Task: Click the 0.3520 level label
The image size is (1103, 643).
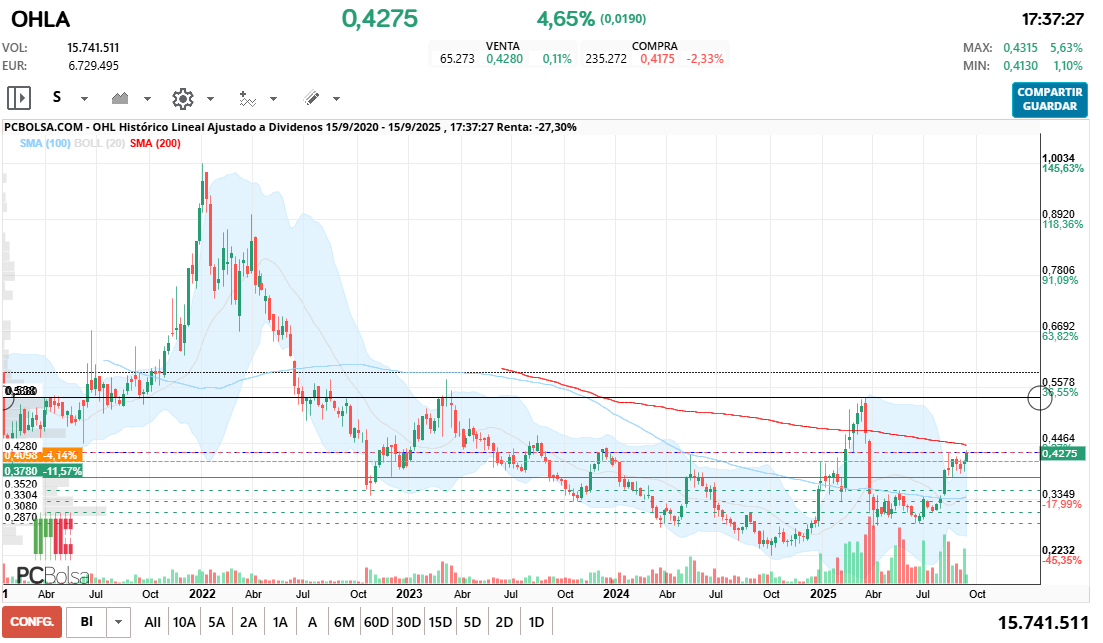Action: (x=21, y=484)
